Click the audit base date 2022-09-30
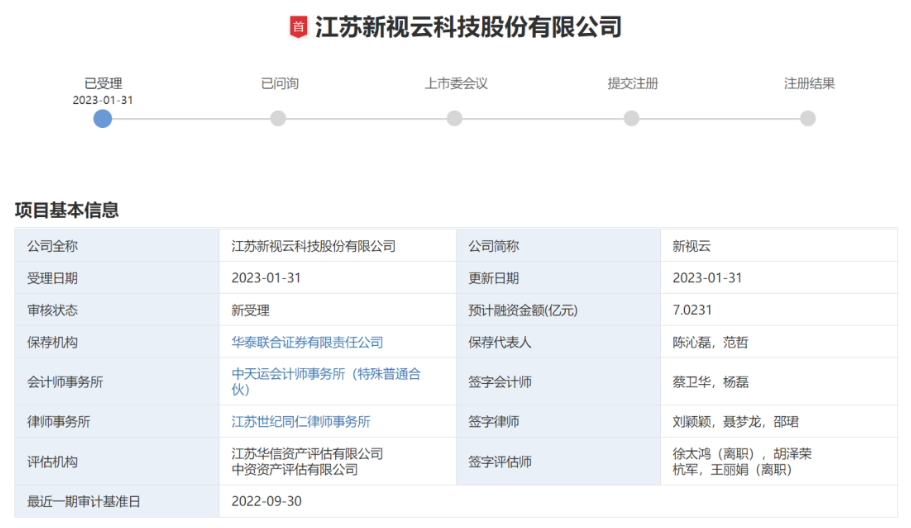 265,502
